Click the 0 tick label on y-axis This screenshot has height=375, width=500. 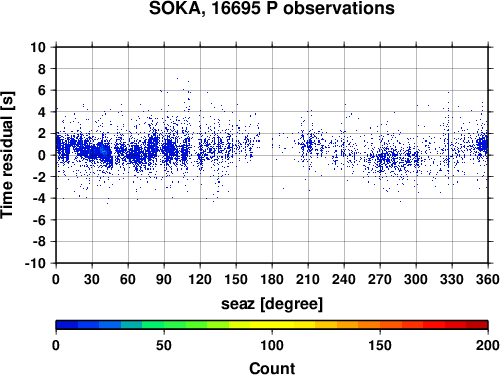[x=42, y=155]
